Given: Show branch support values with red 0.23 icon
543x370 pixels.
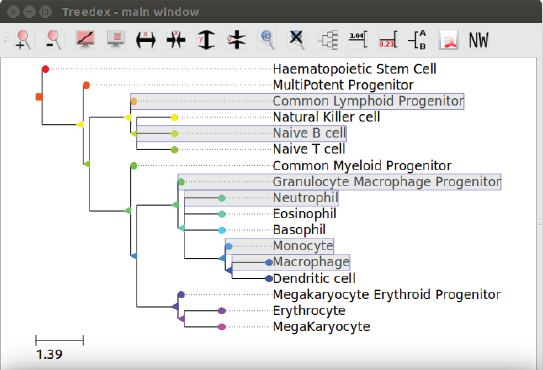Looking at the screenshot, I should 388,39.
